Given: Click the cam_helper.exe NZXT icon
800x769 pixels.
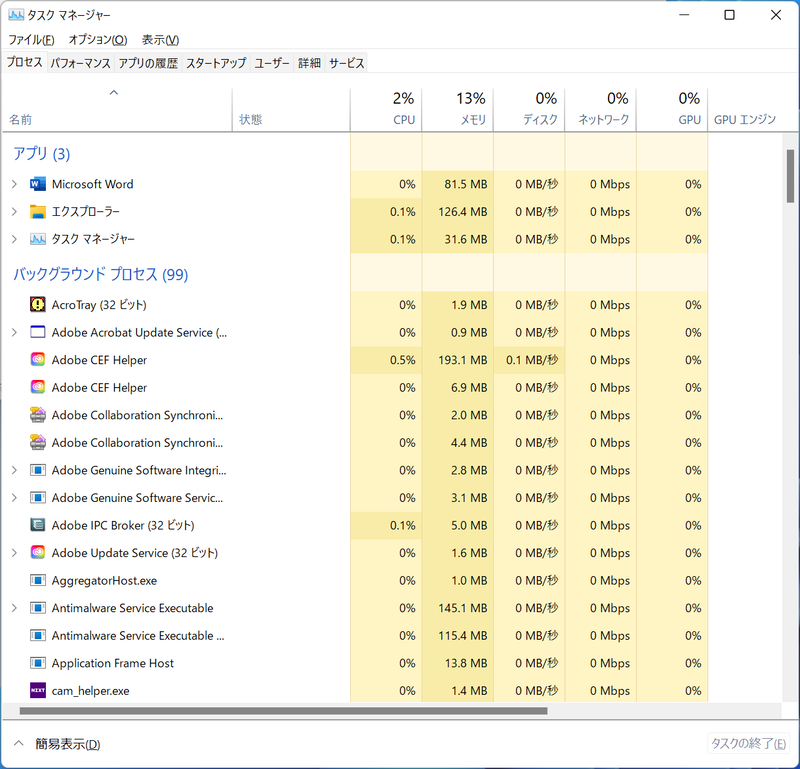Looking at the screenshot, I should (x=38, y=690).
